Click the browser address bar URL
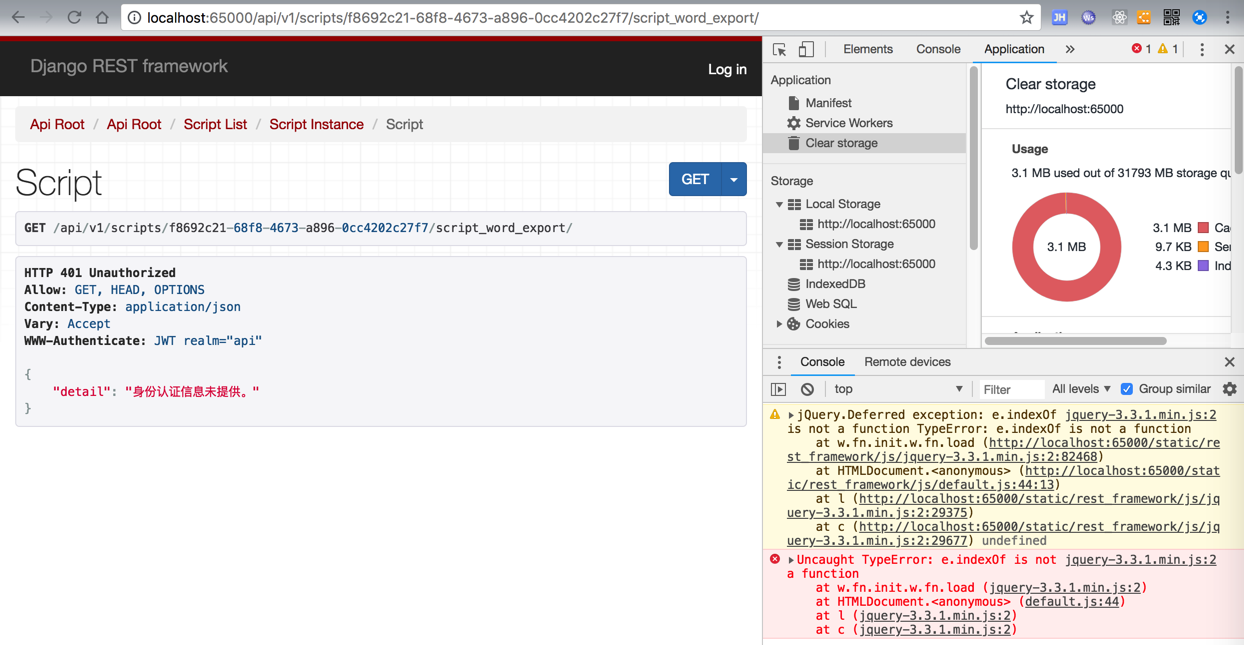 (453, 17)
